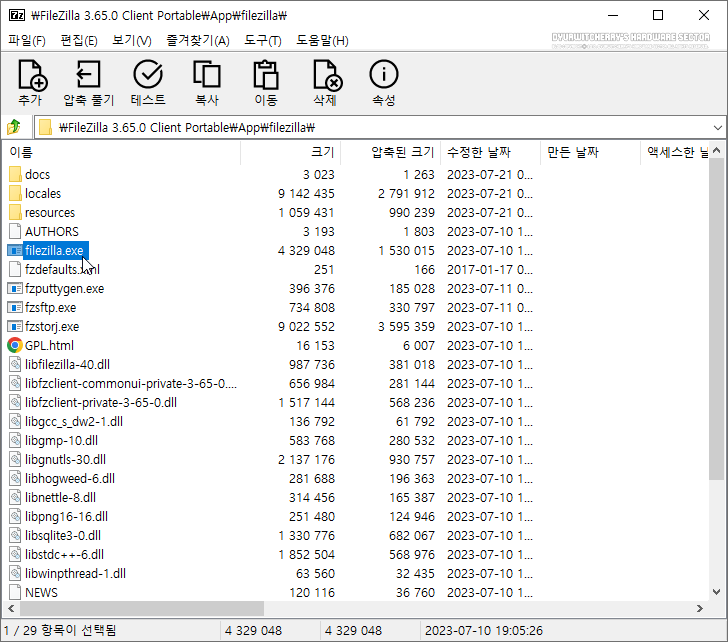Image resolution: width=728 pixels, height=642 pixels.
Task: Sort by the 압축된 크기 column header
Action: [391, 152]
